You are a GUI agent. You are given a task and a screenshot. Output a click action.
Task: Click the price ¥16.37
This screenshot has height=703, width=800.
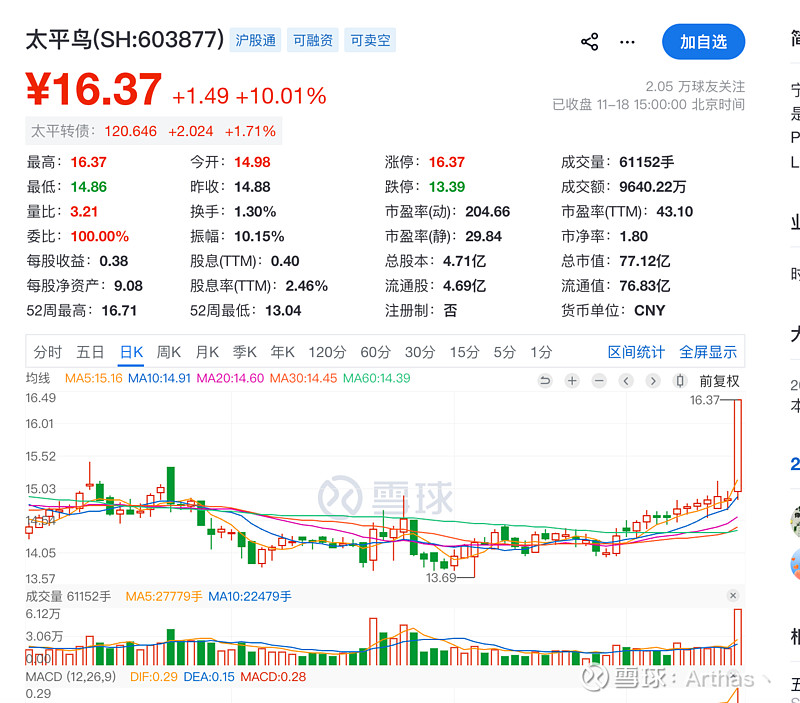tap(94, 89)
